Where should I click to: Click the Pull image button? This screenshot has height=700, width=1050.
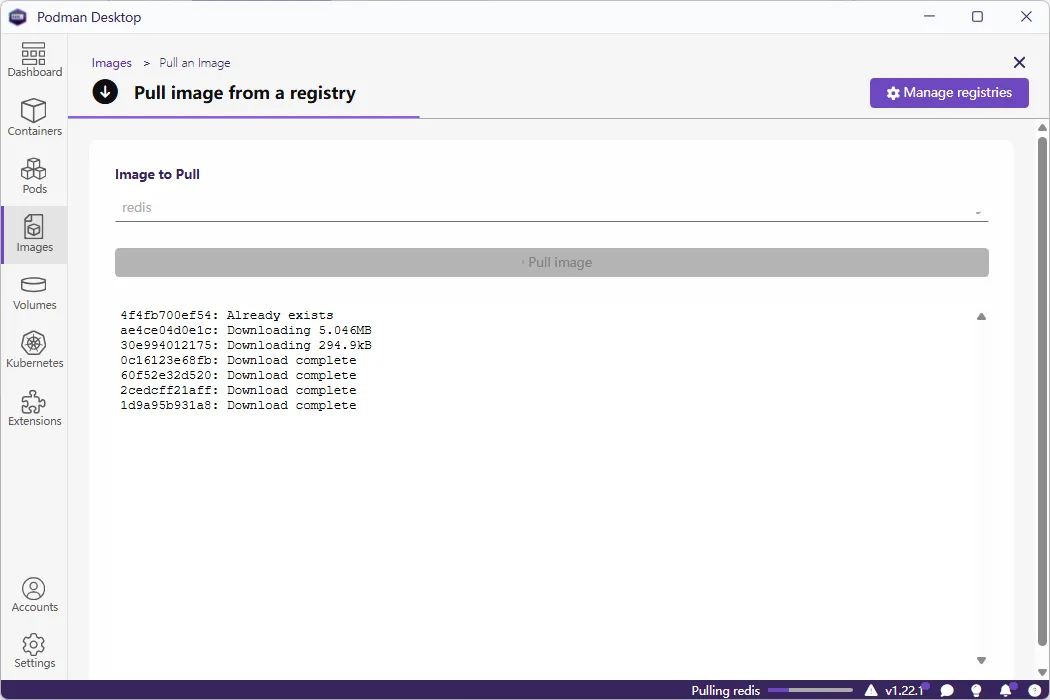(552, 262)
